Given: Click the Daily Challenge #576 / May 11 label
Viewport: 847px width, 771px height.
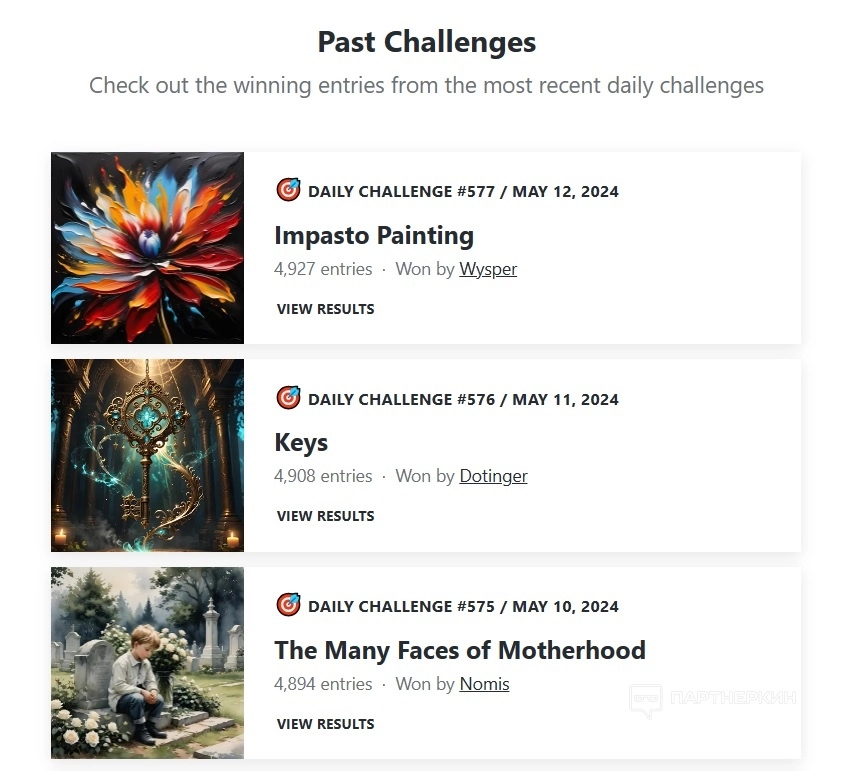Looking at the screenshot, I should pyautogui.click(x=463, y=399).
